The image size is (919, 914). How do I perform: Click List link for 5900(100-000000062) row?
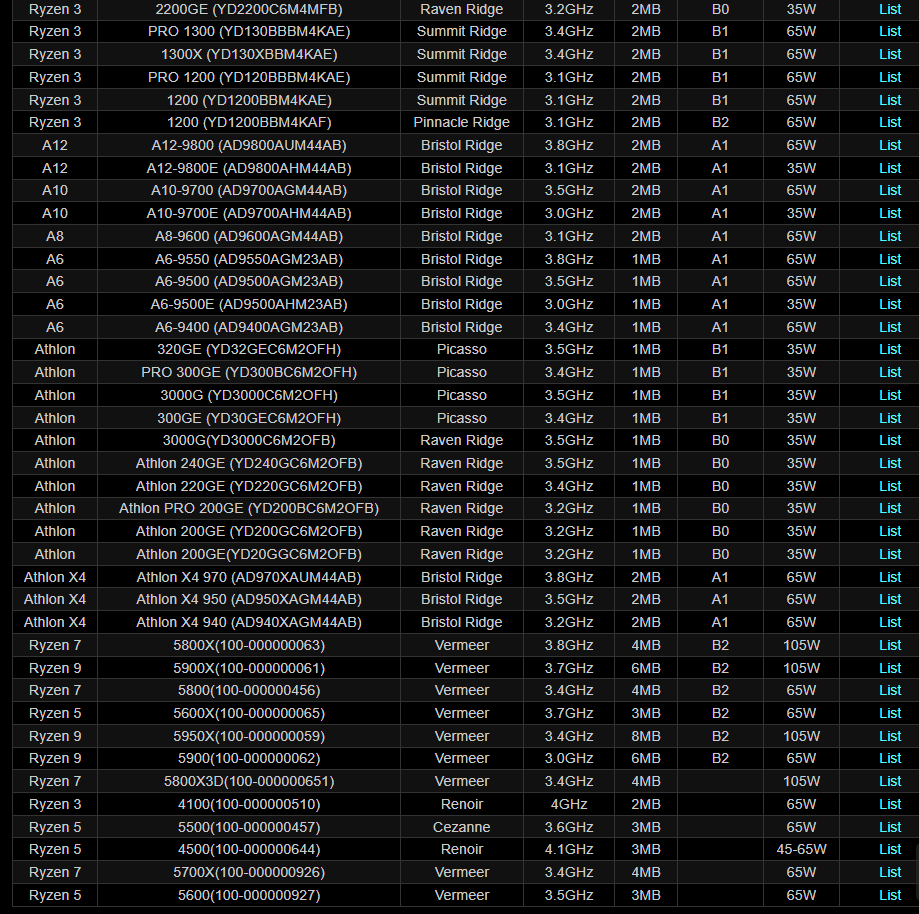890,758
